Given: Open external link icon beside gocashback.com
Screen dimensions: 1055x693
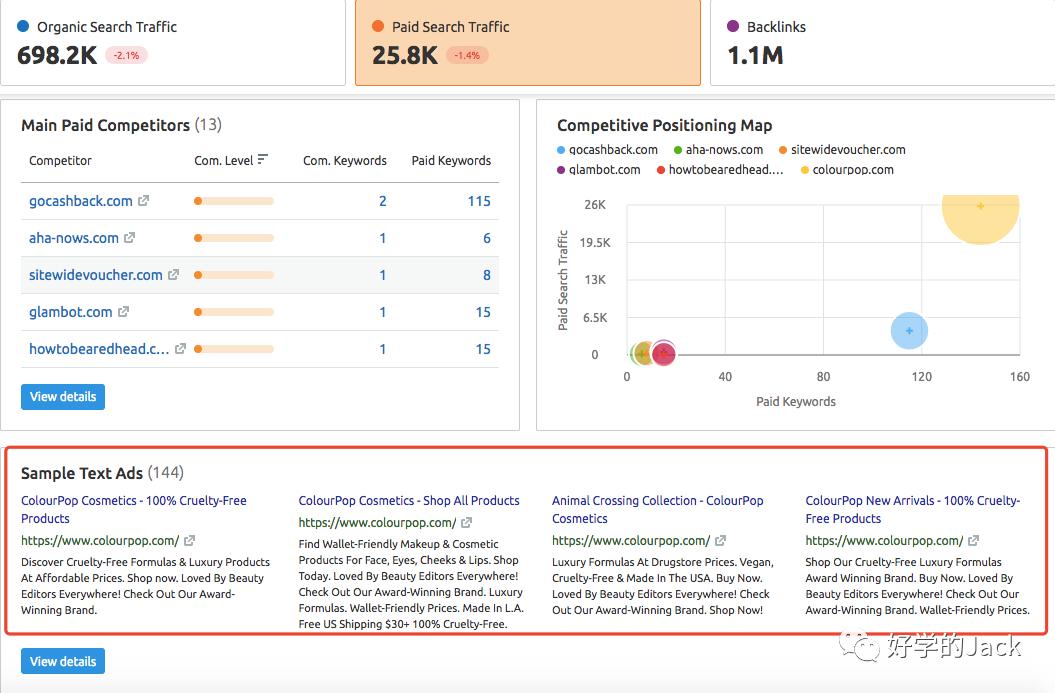Looking at the screenshot, I should pyautogui.click(x=144, y=201).
